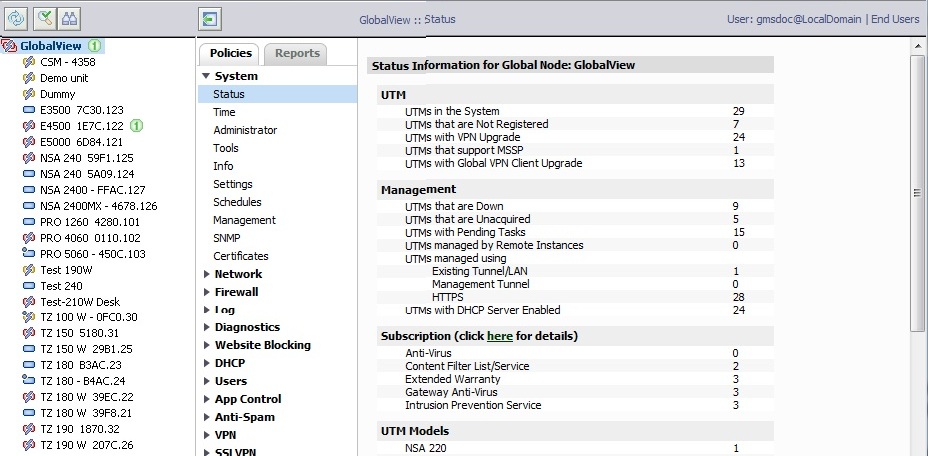Expand the App Control section
The image size is (928, 456).
pyautogui.click(x=207, y=399)
